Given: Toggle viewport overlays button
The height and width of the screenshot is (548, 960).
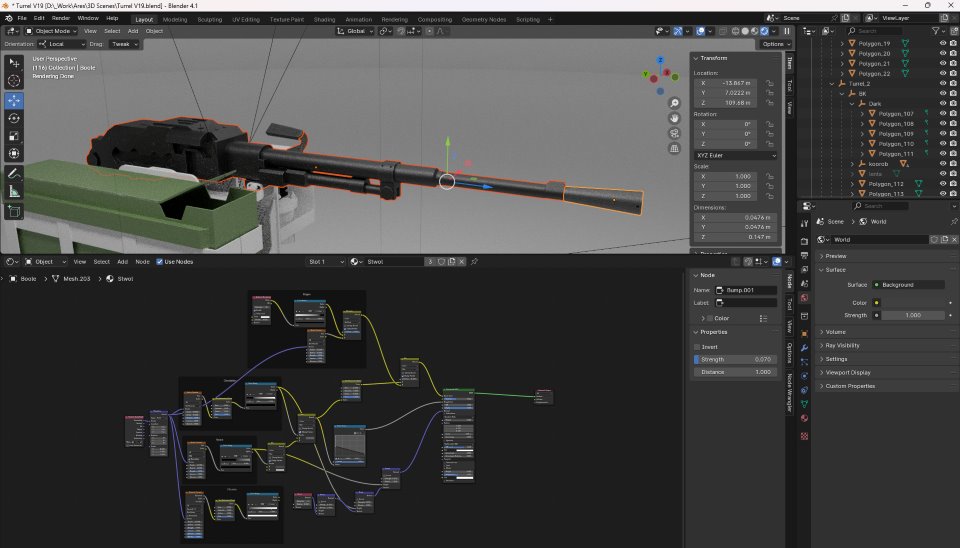Looking at the screenshot, I should pyautogui.click(x=700, y=31).
